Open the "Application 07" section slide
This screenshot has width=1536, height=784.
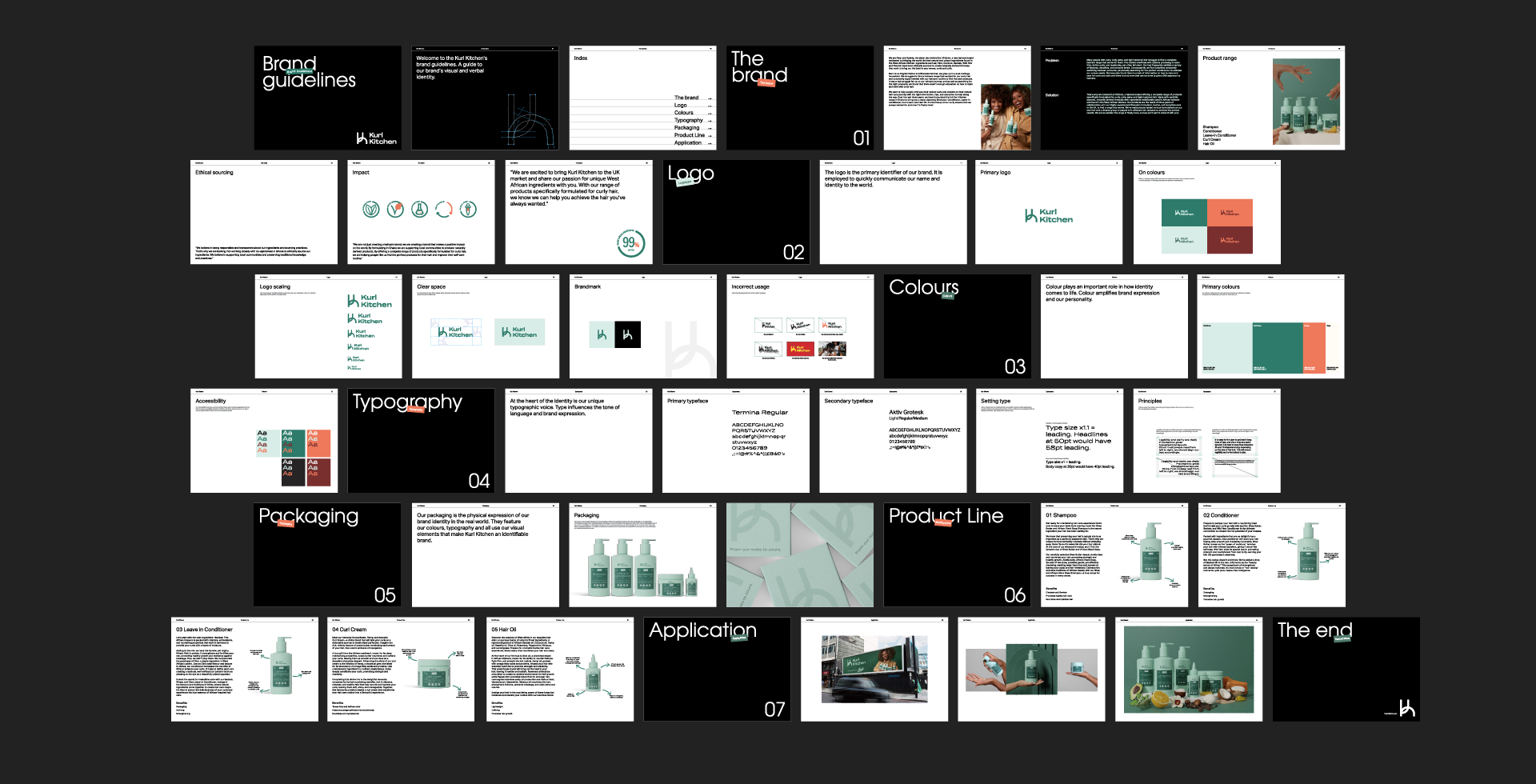pos(718,670)
